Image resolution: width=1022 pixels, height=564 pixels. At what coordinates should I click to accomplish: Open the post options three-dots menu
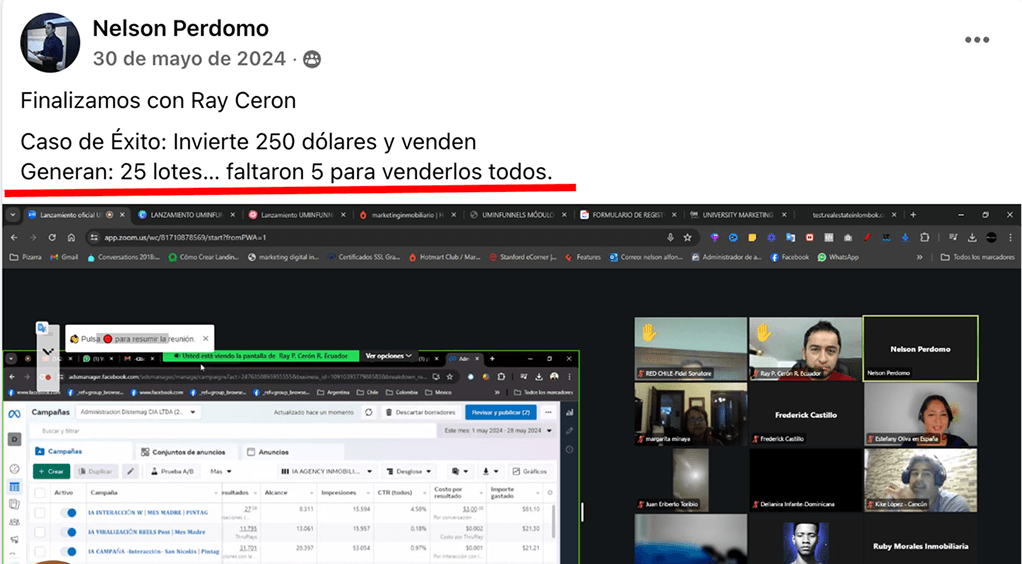pos(976,40)
